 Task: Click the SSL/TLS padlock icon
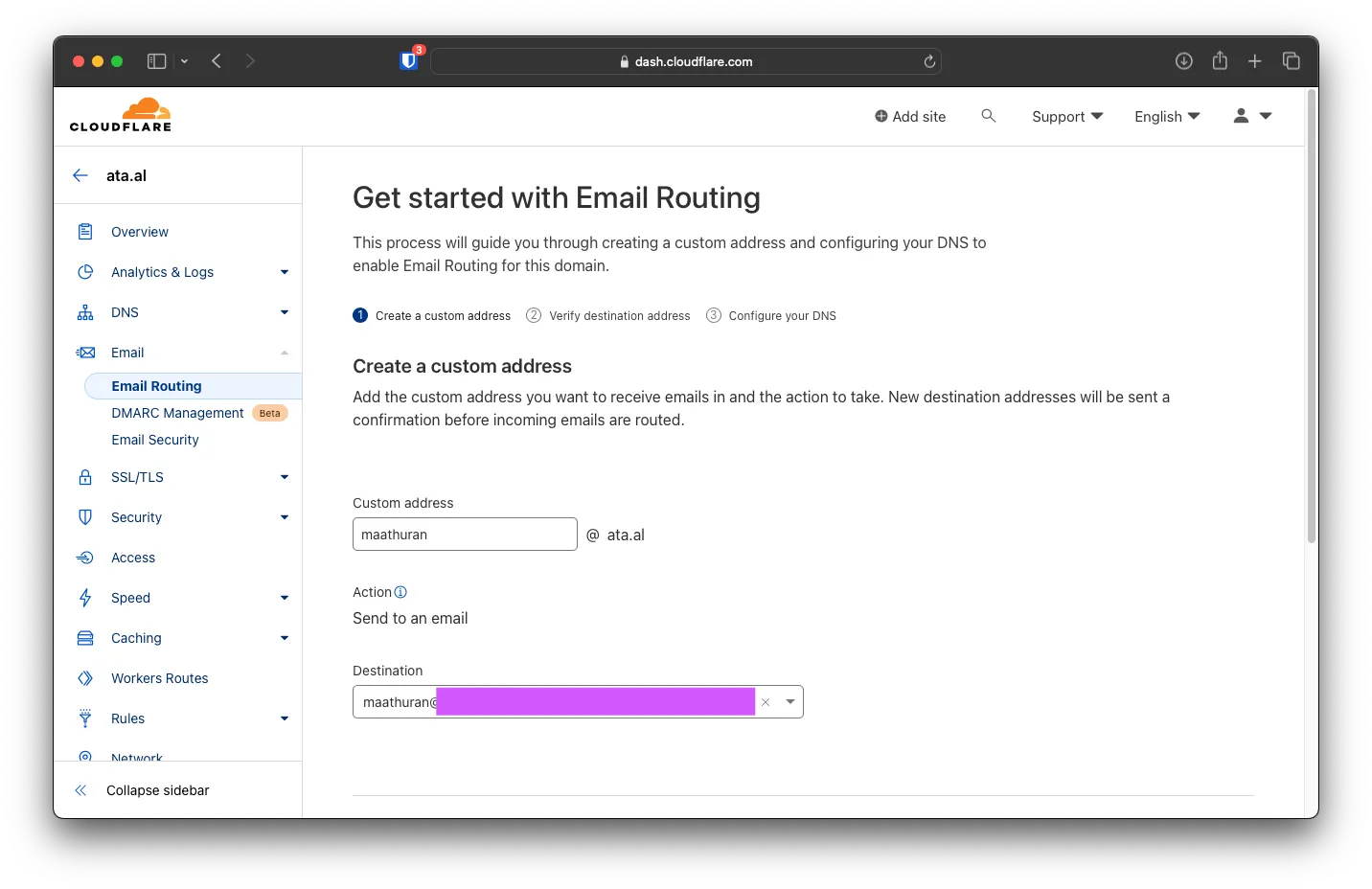point(85,477)
